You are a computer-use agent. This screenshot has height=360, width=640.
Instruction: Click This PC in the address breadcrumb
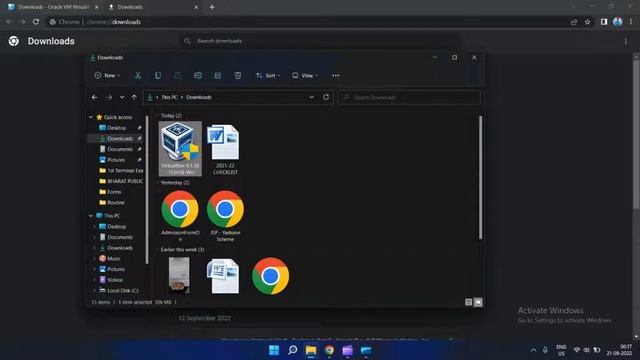coord(169,97)
